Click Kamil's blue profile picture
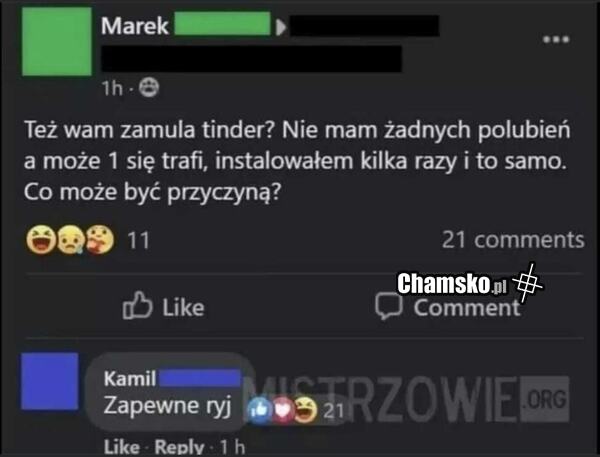 point(50,381)
